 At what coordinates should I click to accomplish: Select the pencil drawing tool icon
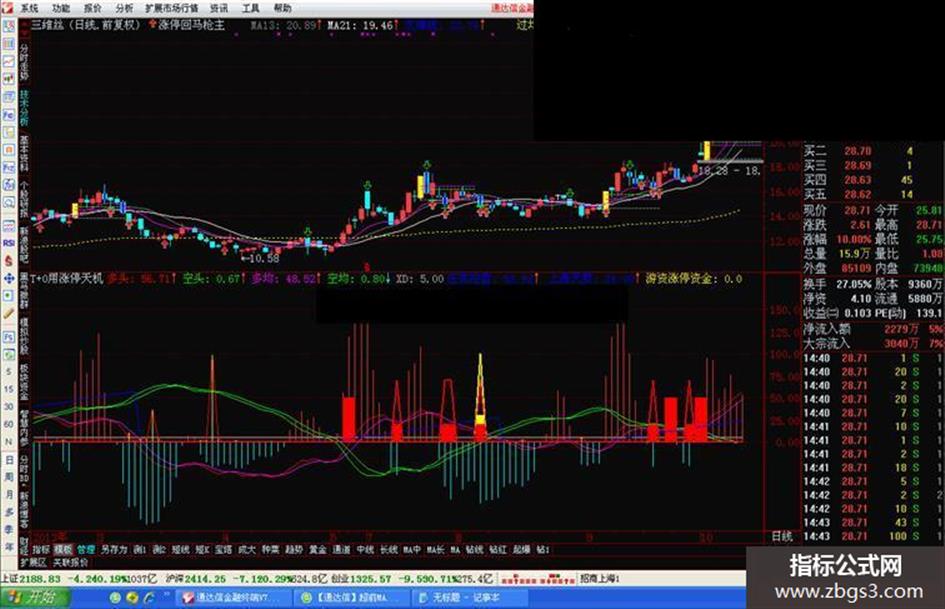(8, 314)
